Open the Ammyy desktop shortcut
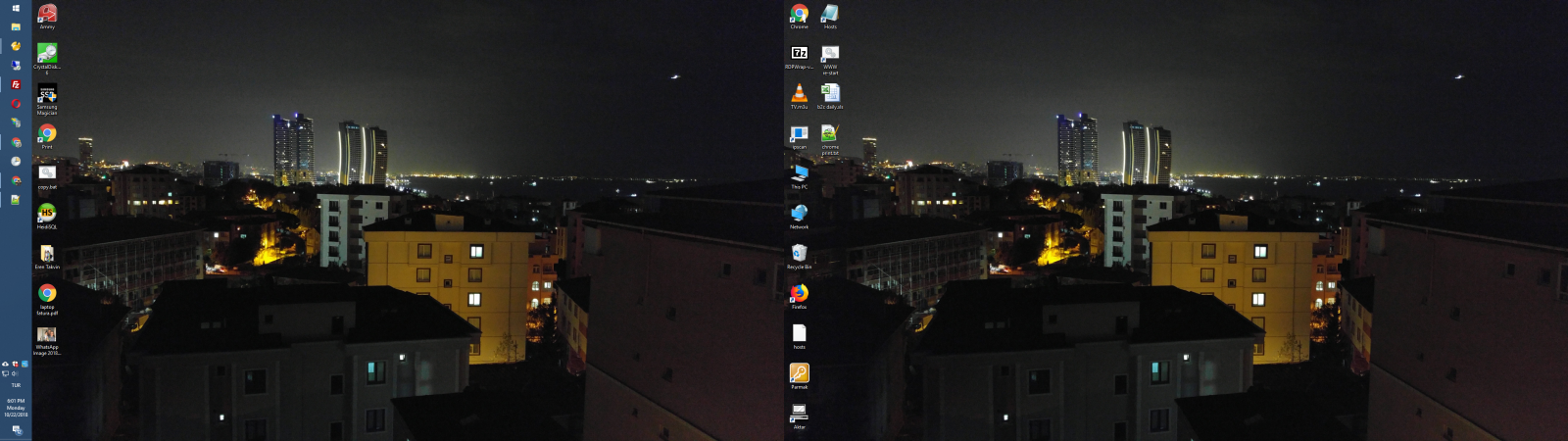The image size is (1568, 441). click(46, 14)
